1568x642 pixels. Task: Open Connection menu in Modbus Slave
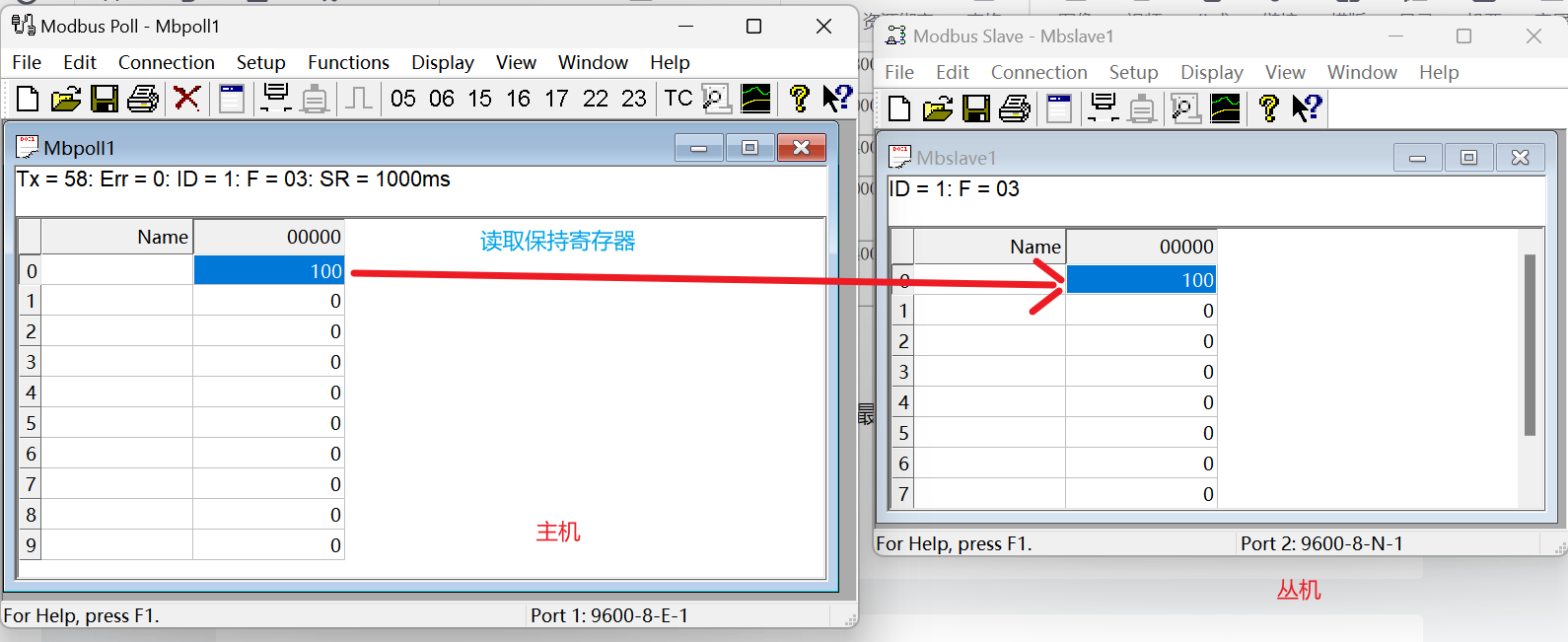(x=1039, y=72)
